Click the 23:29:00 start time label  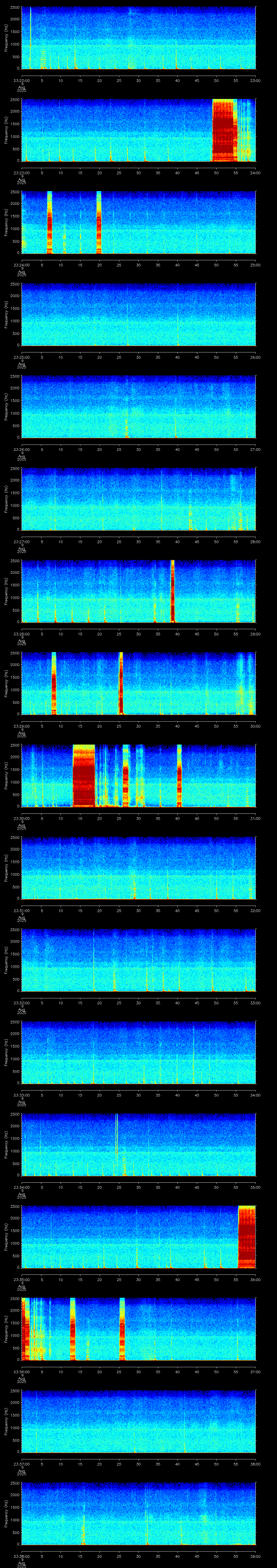pos(21,726)
